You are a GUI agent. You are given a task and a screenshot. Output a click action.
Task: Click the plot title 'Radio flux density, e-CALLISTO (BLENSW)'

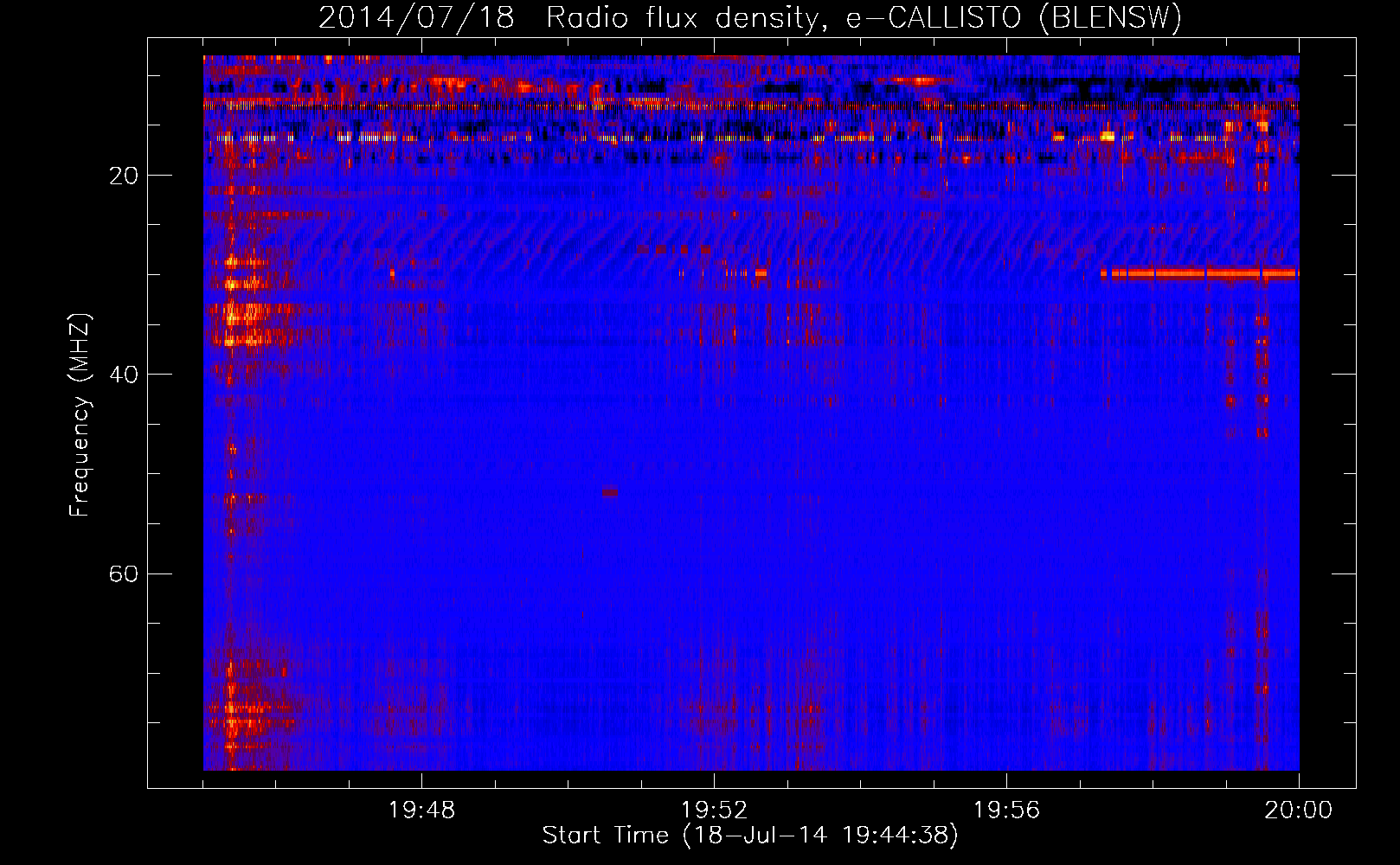[x=864, y=17]
